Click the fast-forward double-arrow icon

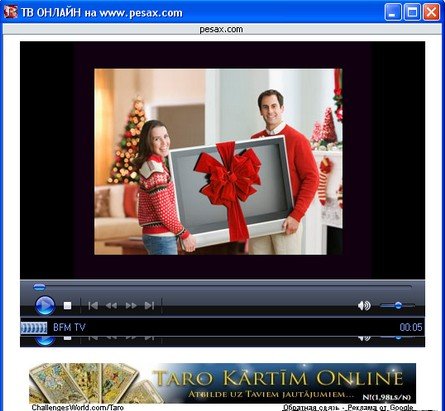(x=131, y=305)
